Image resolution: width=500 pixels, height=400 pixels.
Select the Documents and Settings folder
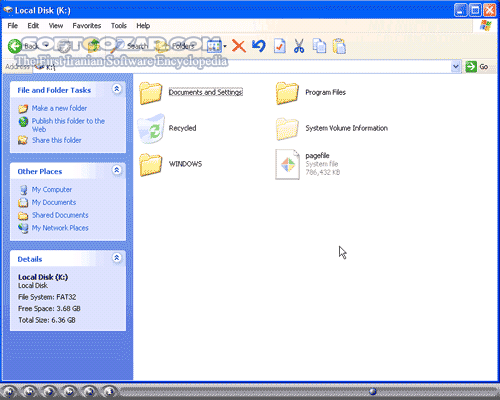(x=191, y=93)
